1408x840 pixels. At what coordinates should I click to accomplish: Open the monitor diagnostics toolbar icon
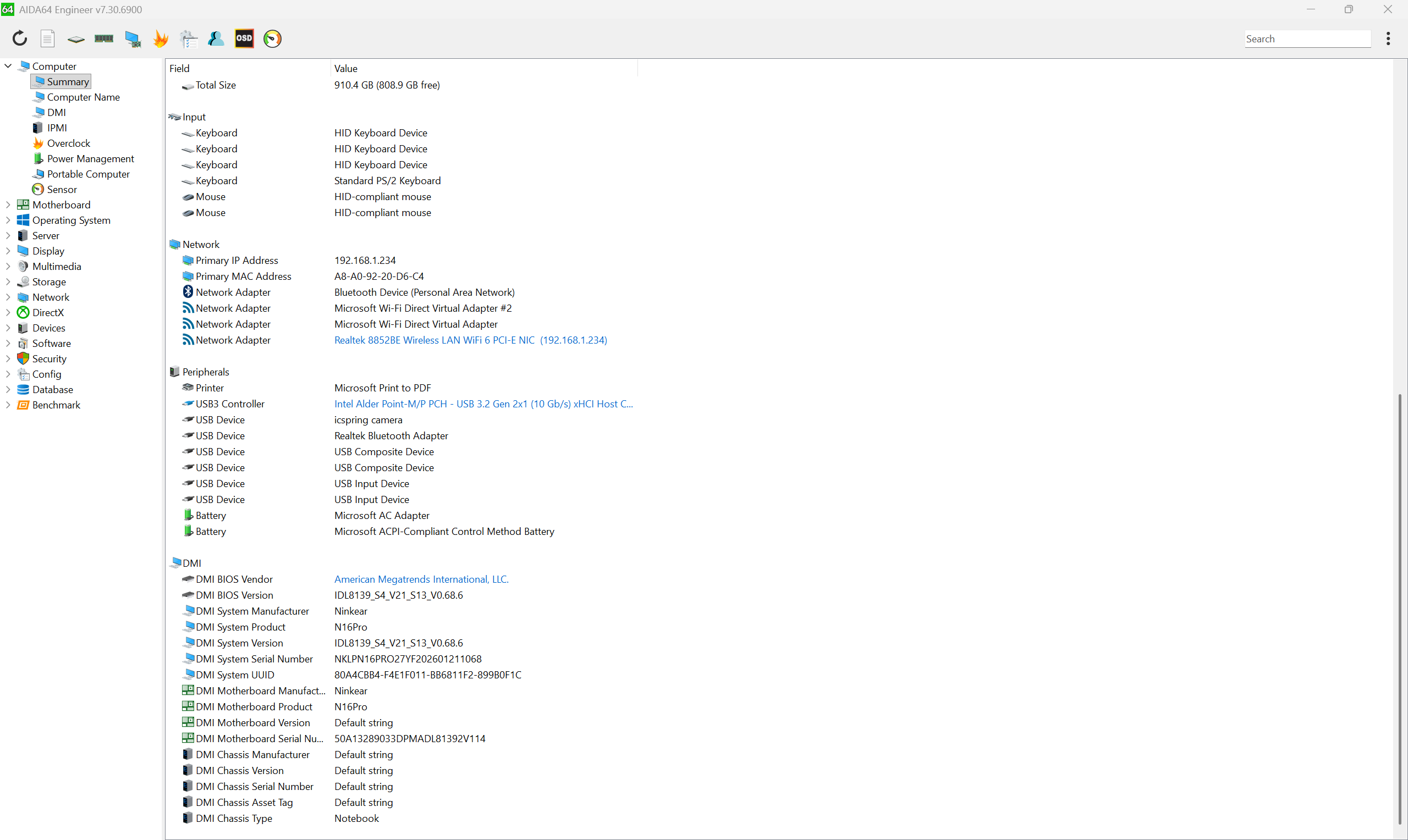133,38
